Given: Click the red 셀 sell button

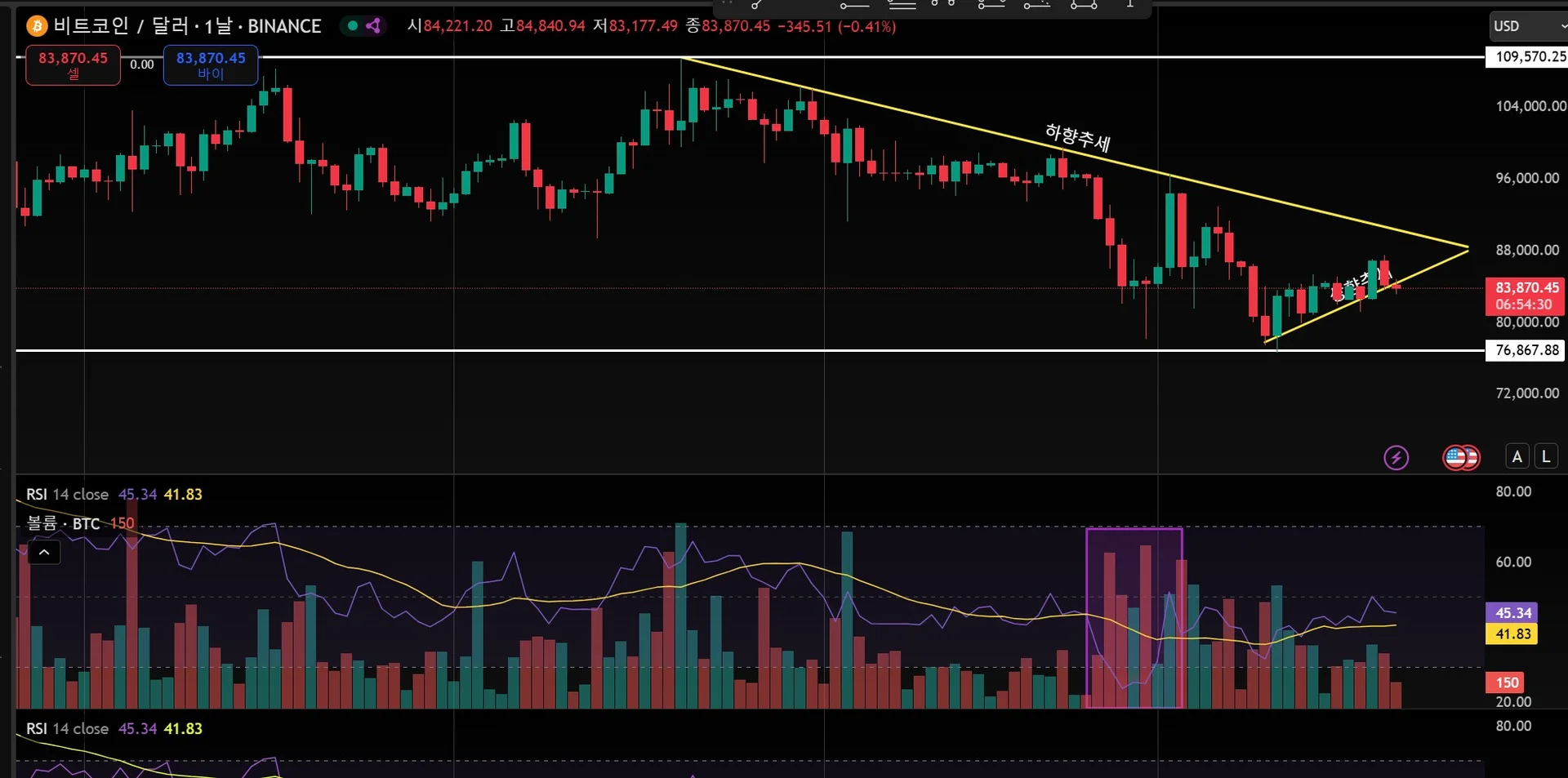Looking at the screenshot, I should point(73,65).
